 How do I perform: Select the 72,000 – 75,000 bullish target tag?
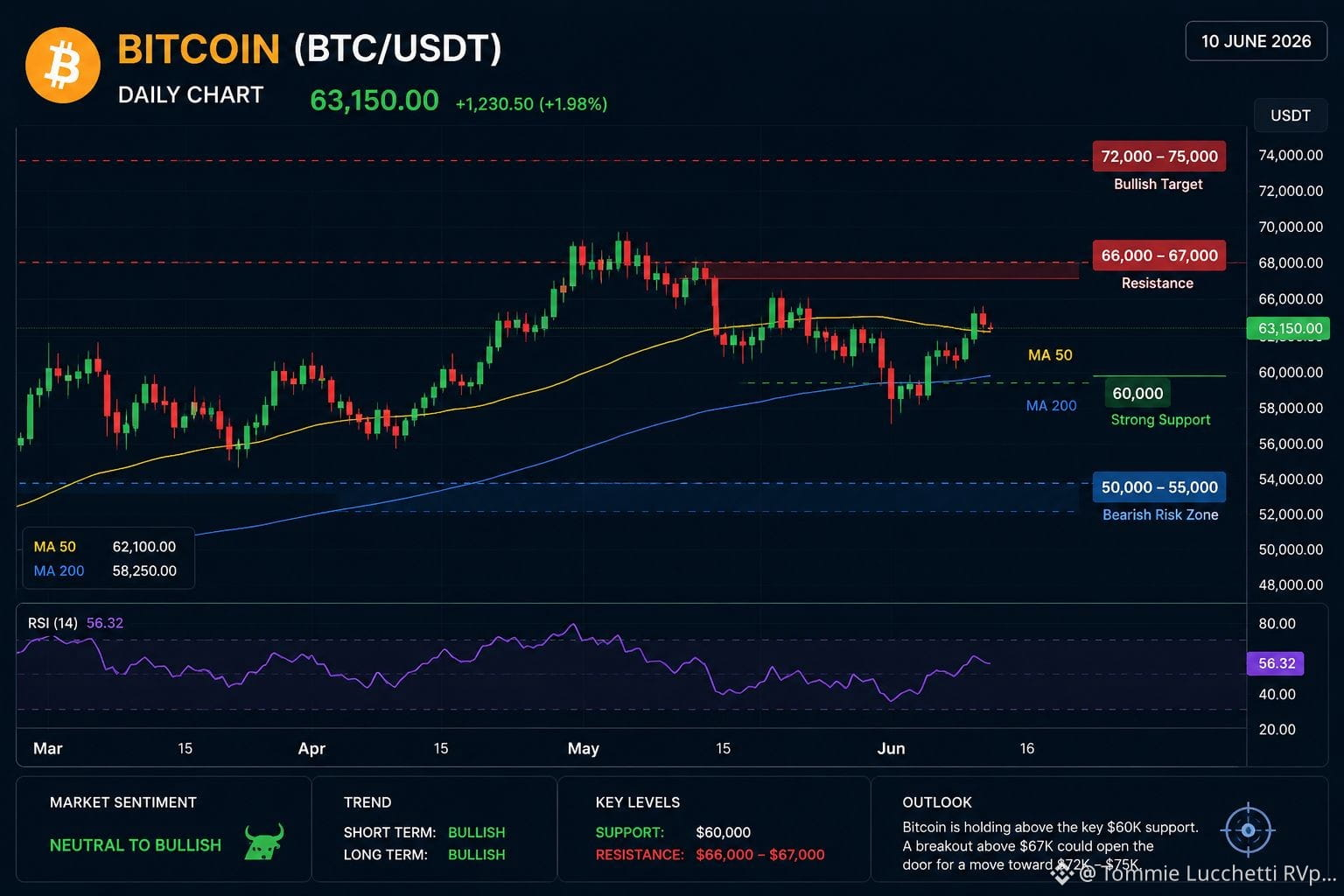coord(1158,157)
